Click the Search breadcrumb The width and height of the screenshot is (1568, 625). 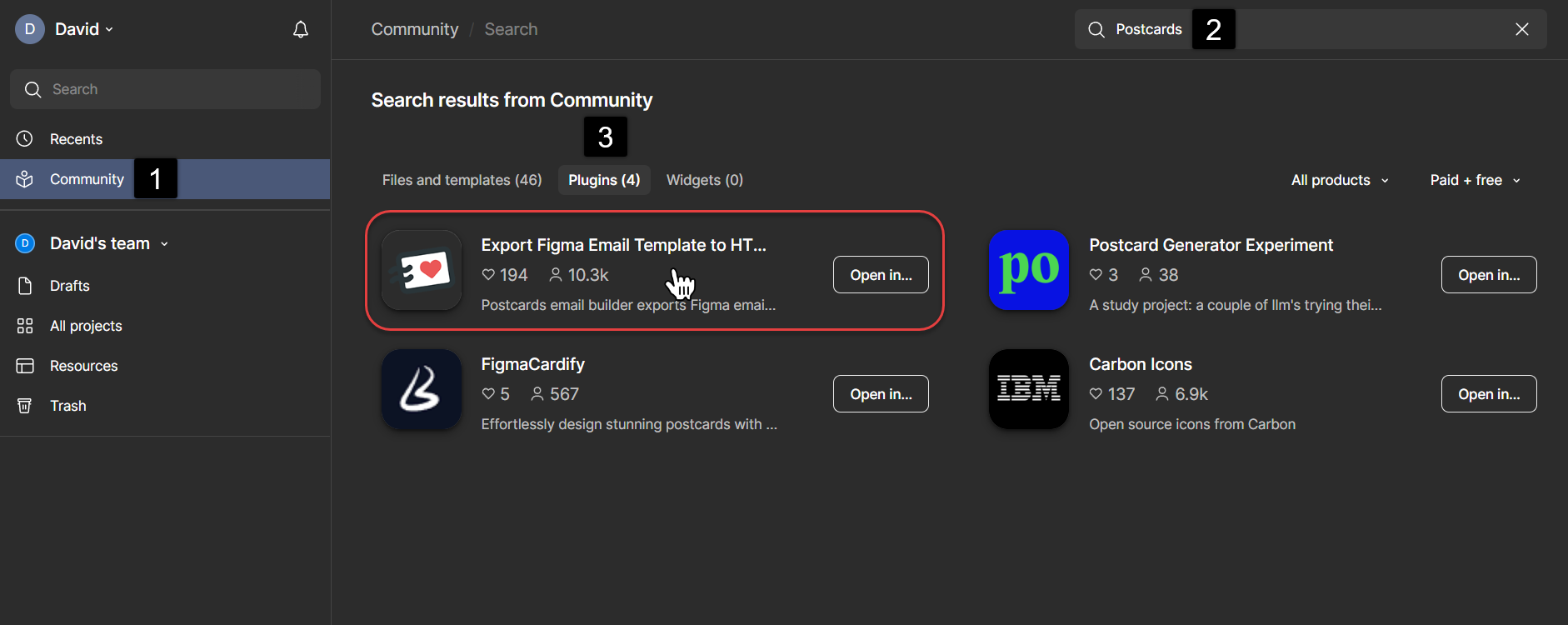click(x=511, y=29)
